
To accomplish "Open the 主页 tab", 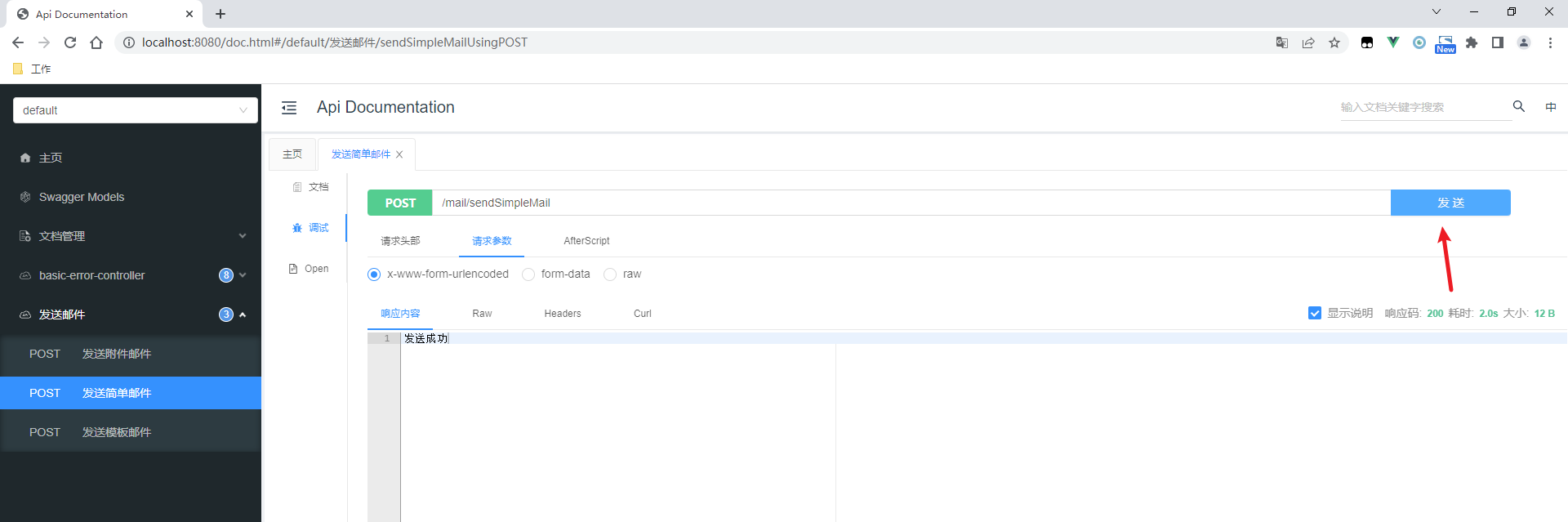I will (292, 154).
